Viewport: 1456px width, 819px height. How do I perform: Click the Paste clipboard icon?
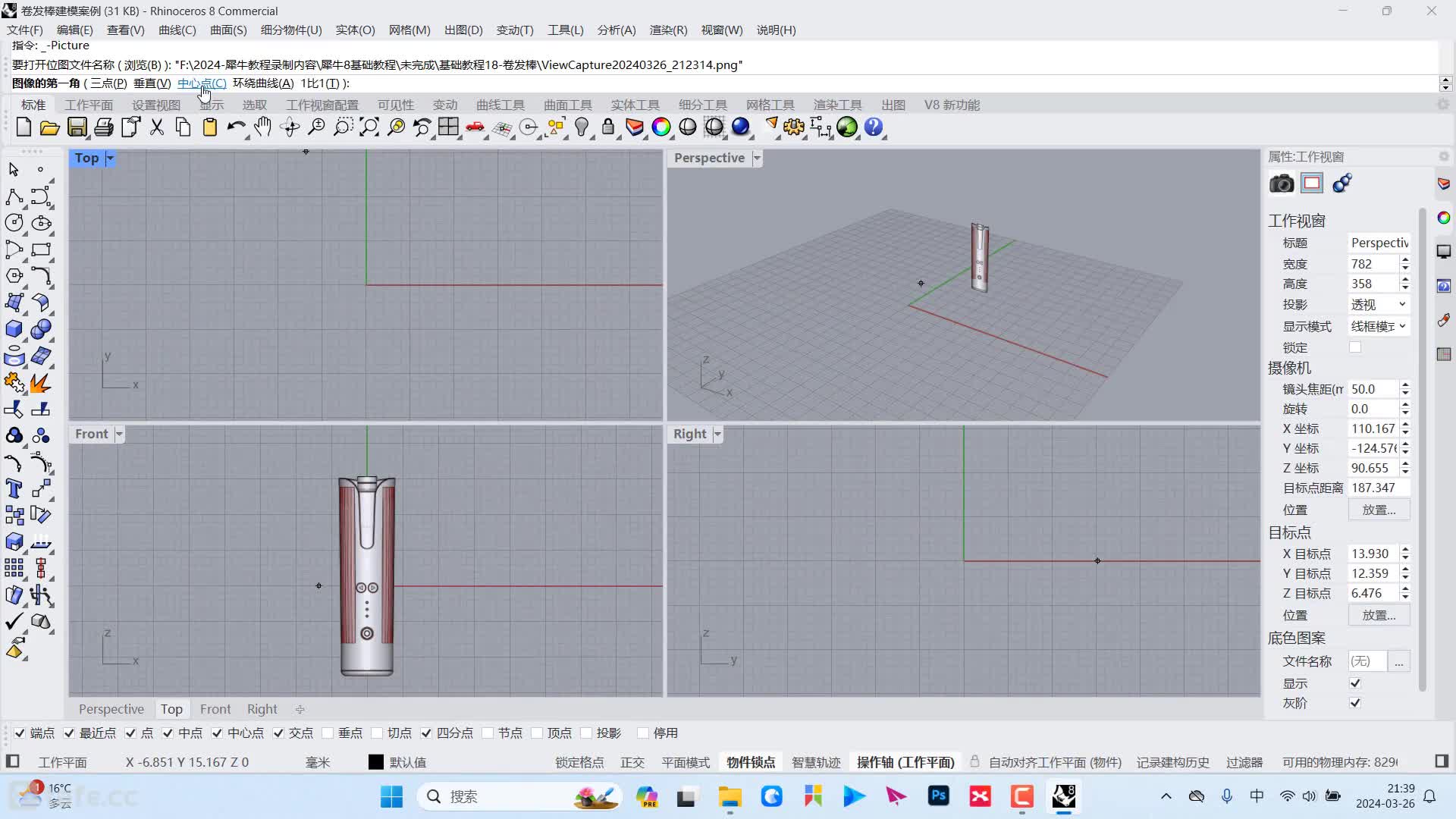coord(210,127)
